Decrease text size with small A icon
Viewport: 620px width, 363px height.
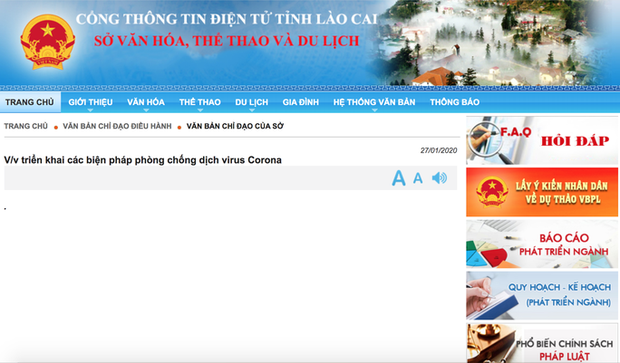418,179
